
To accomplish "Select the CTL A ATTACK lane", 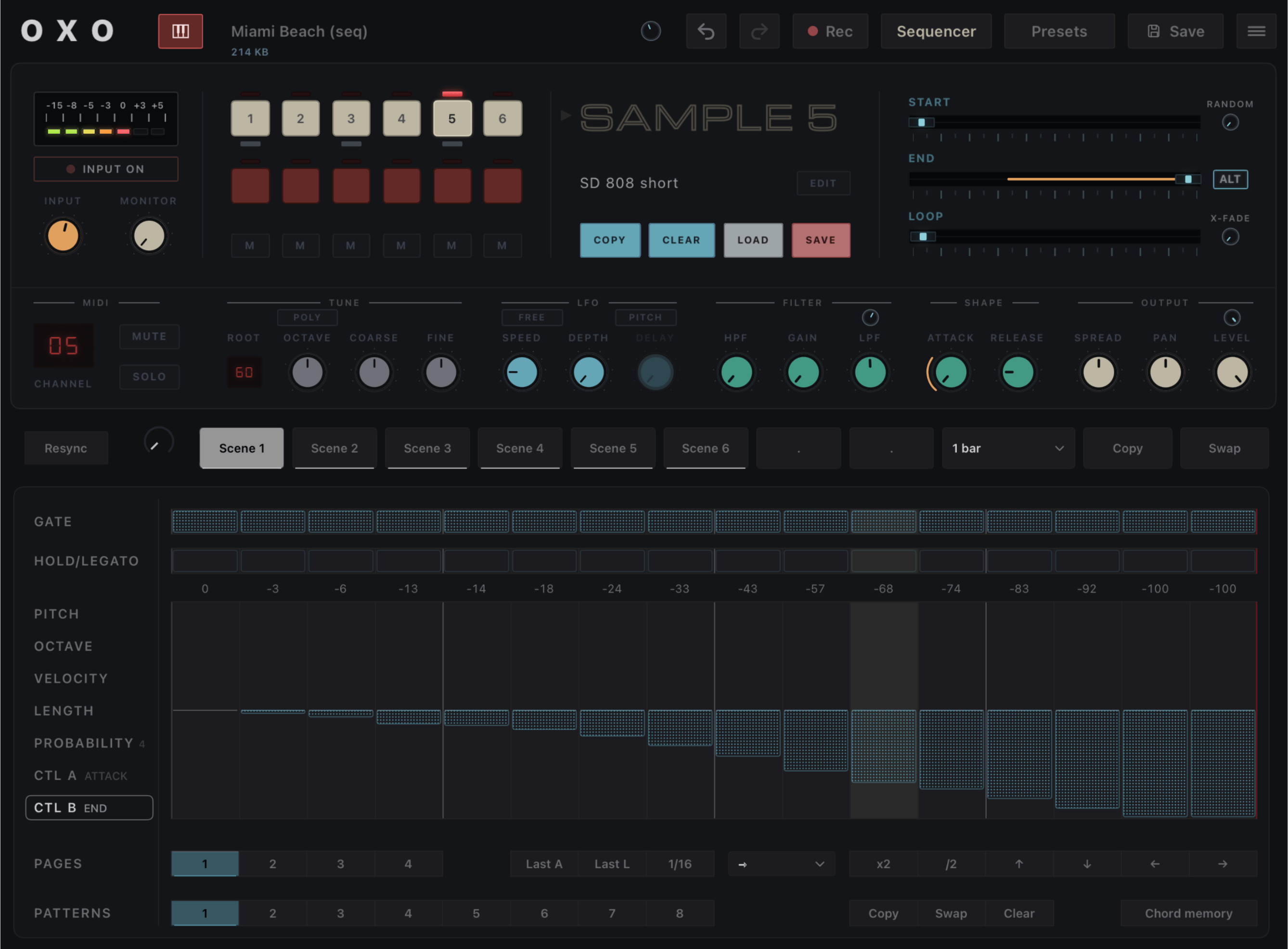I will 89,776.
